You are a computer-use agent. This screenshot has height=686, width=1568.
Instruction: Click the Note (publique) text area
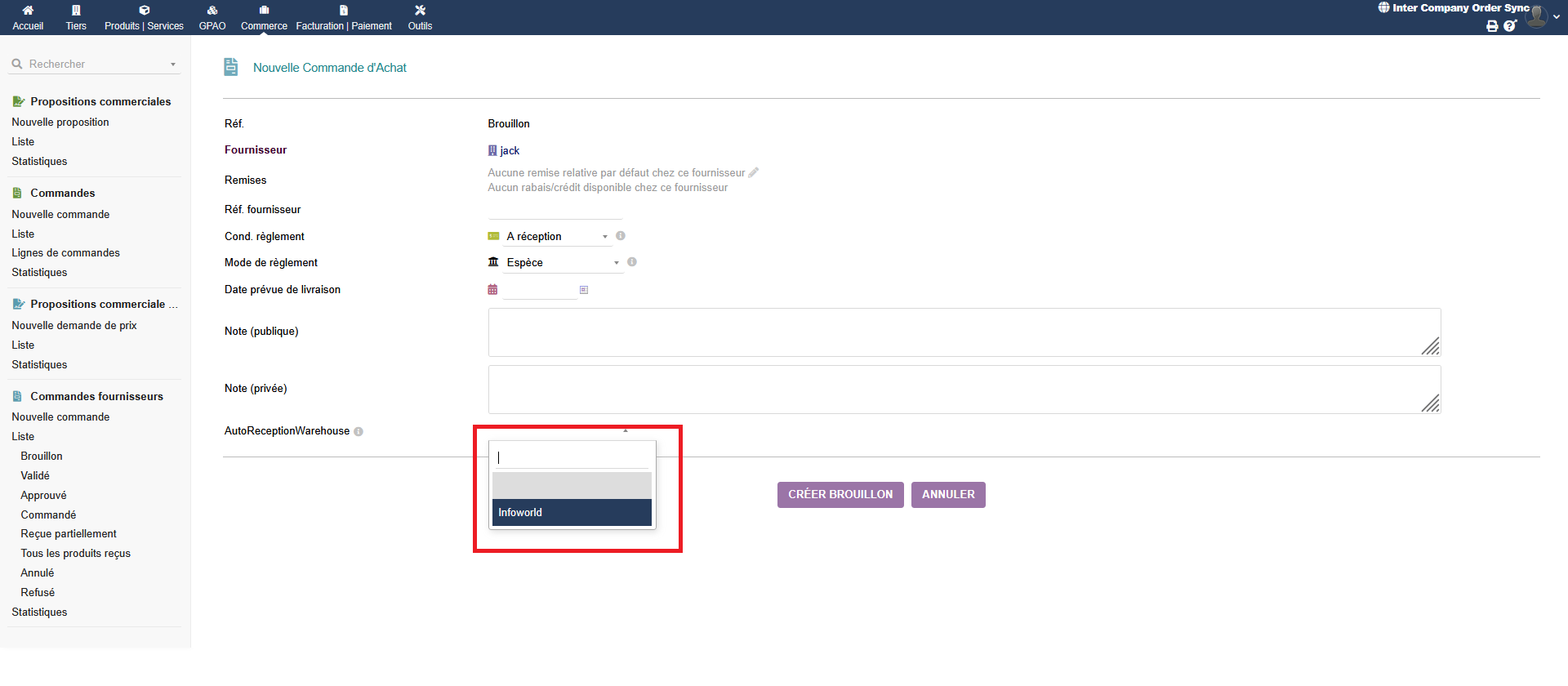tap(964, 332)
